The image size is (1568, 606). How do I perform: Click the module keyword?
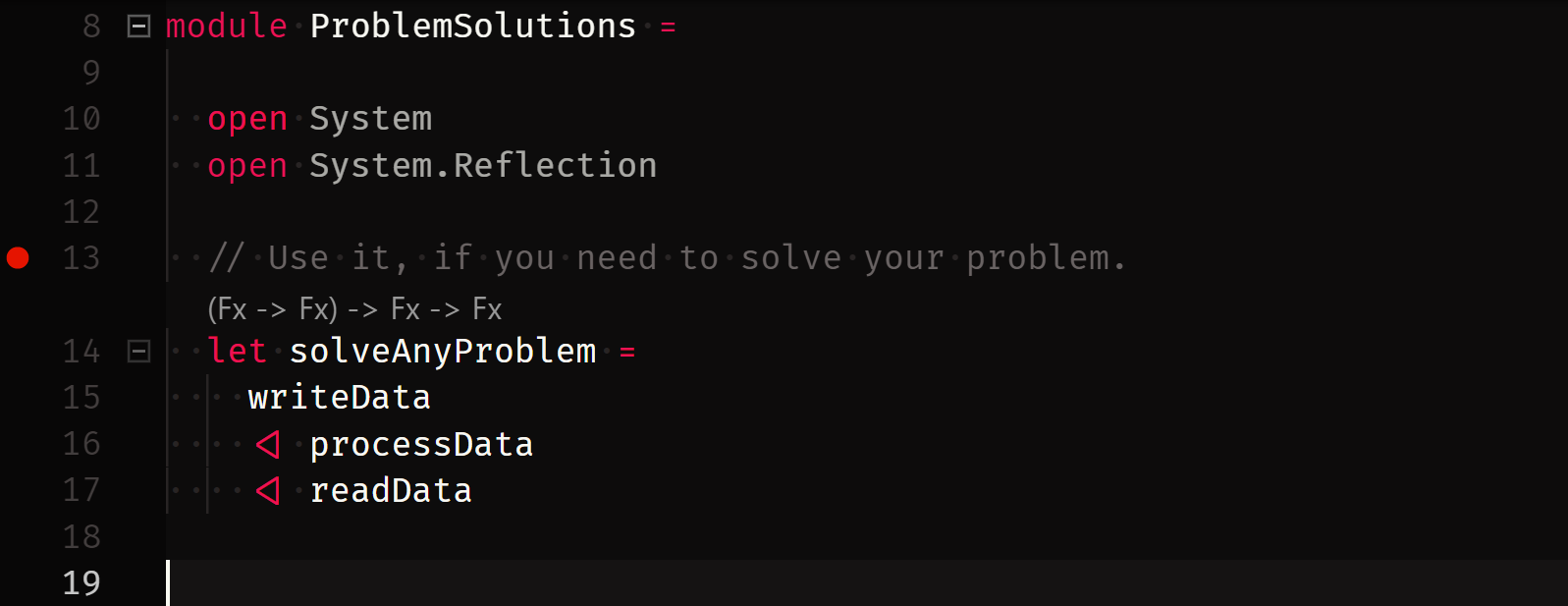pos(226,27)
